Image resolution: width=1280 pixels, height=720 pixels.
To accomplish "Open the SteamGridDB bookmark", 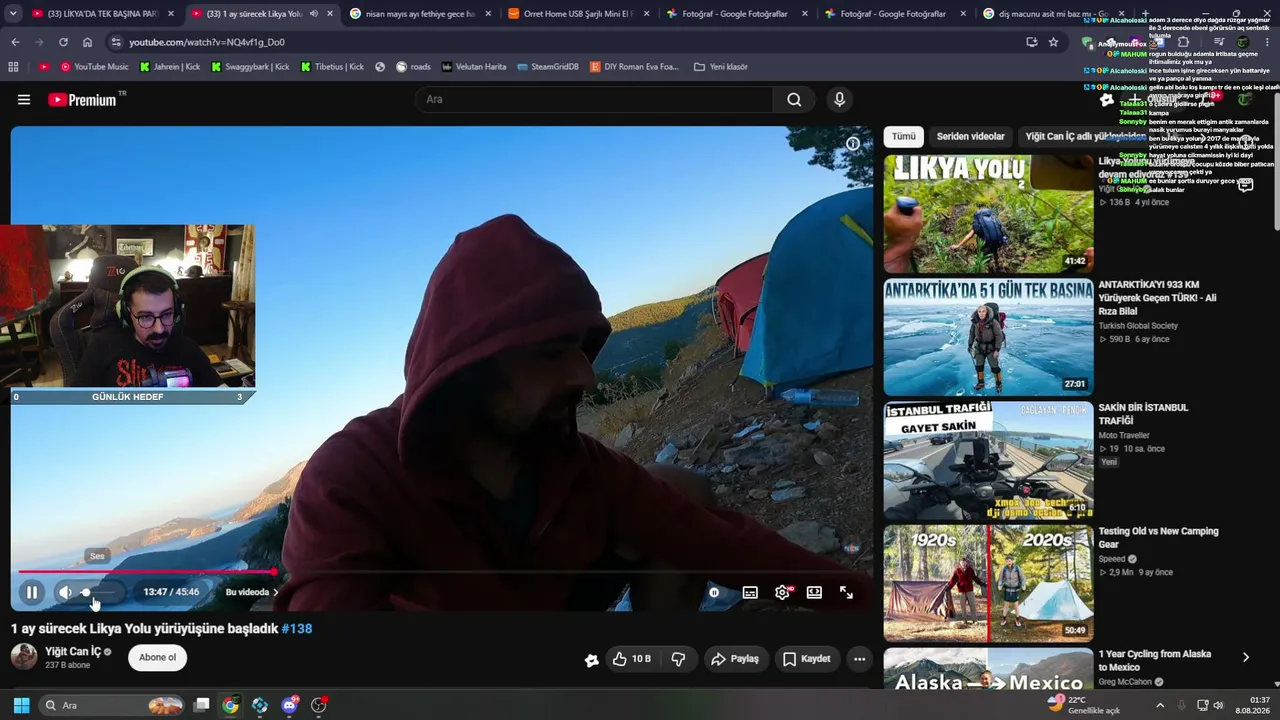I will pyautogui.click(x=548, y=67).
